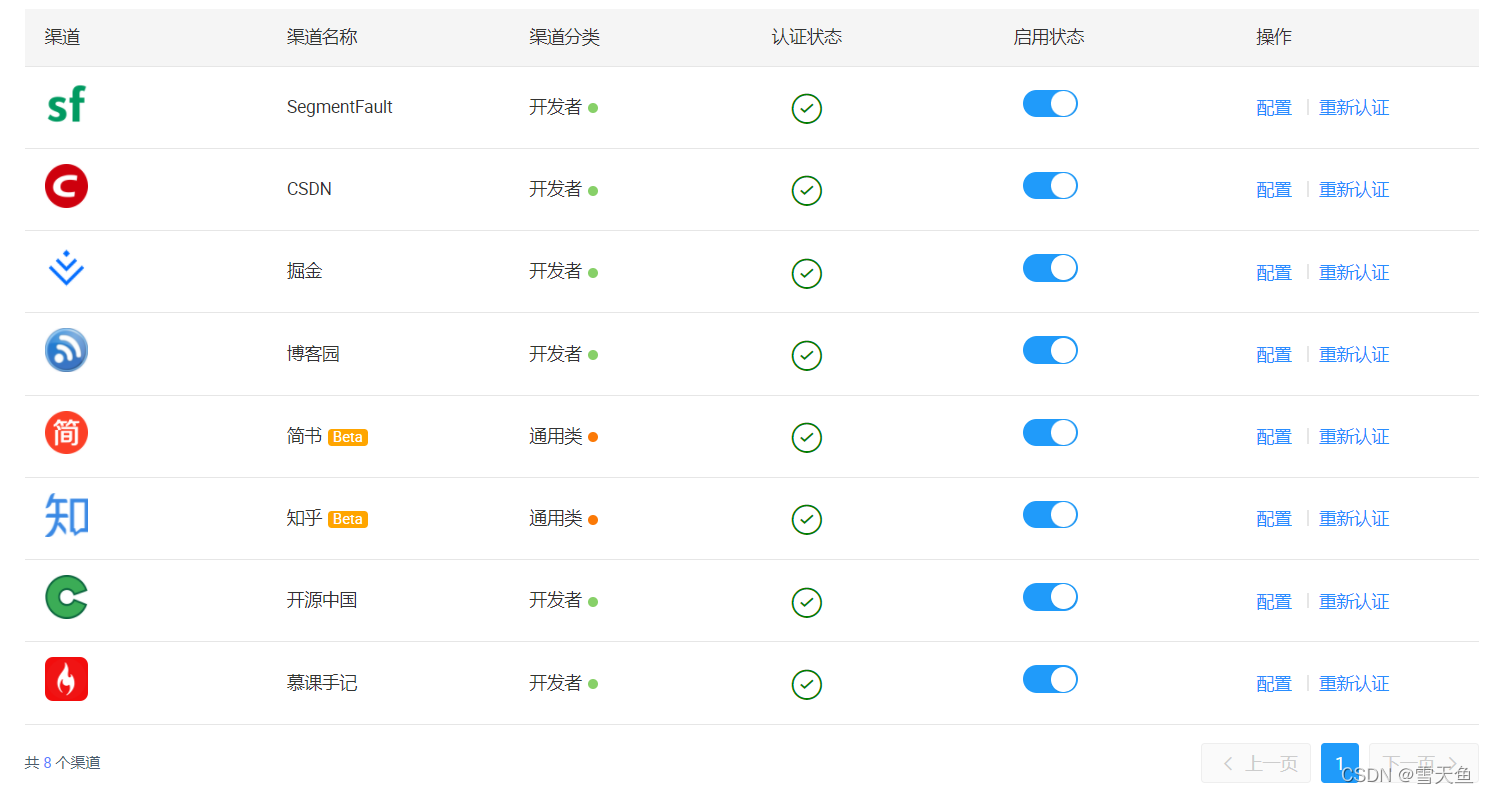Re-authenticate the 掘金 channel
1489x794 pixels.
click(x=1354, y=272)
